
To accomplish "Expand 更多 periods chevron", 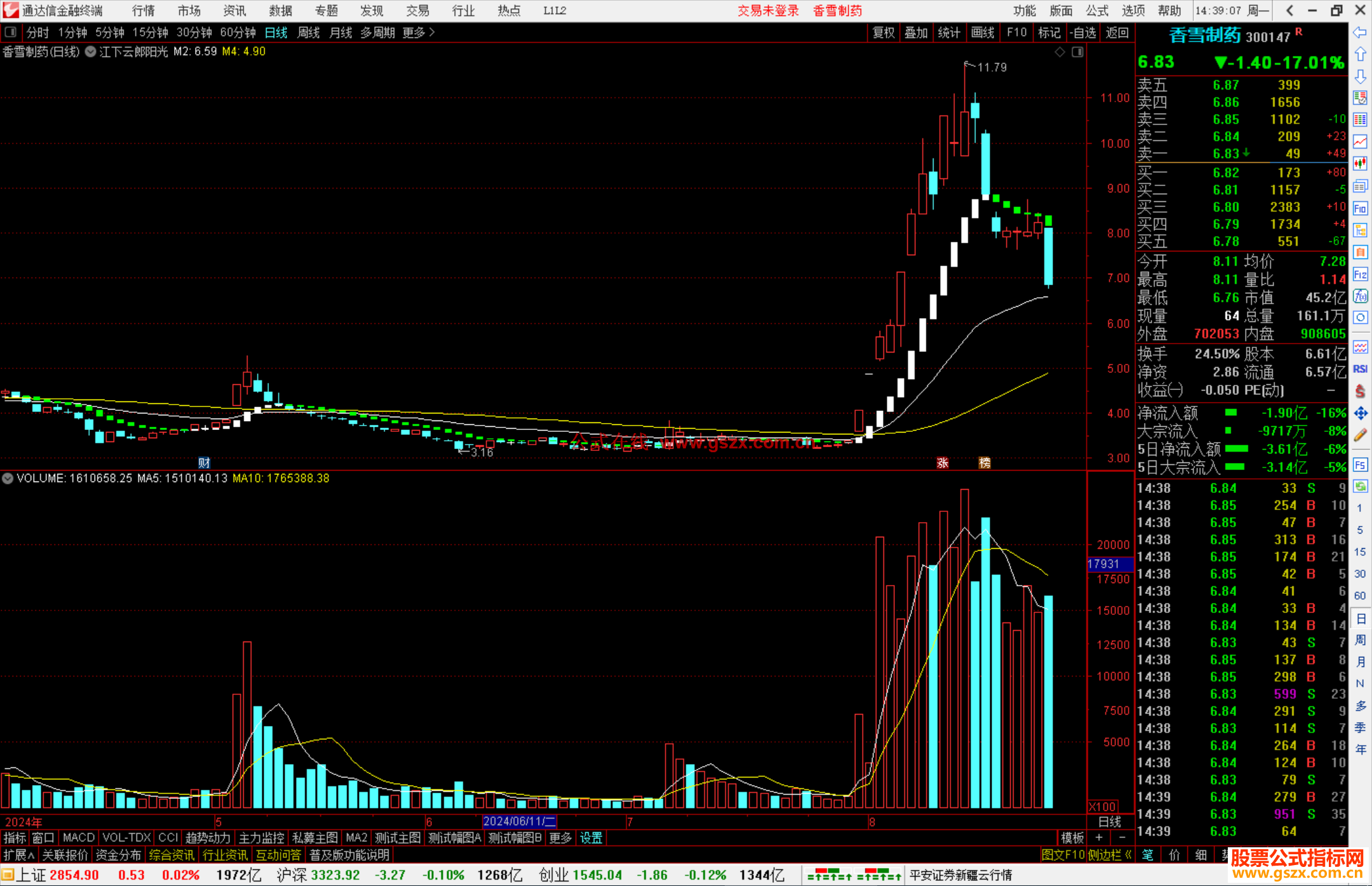I will coord(432,32).
